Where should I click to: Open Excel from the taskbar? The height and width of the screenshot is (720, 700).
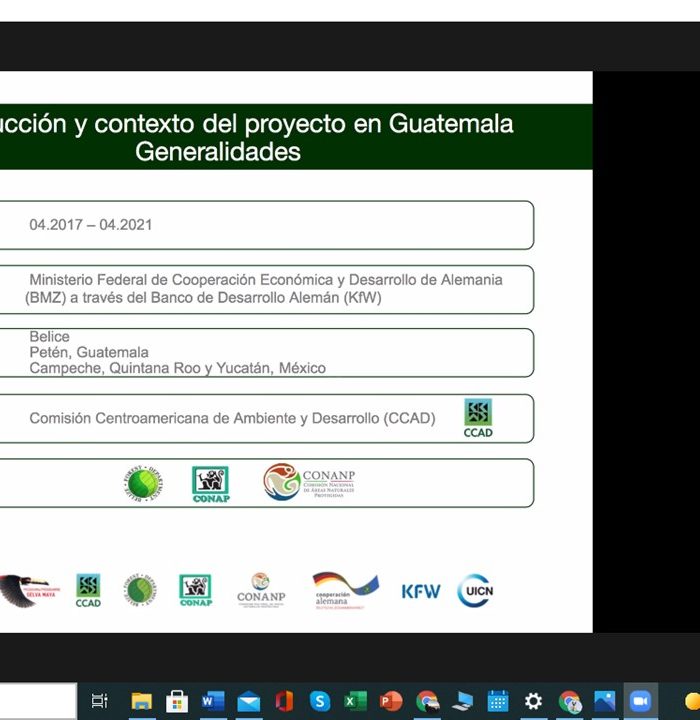tap(356, 701)
